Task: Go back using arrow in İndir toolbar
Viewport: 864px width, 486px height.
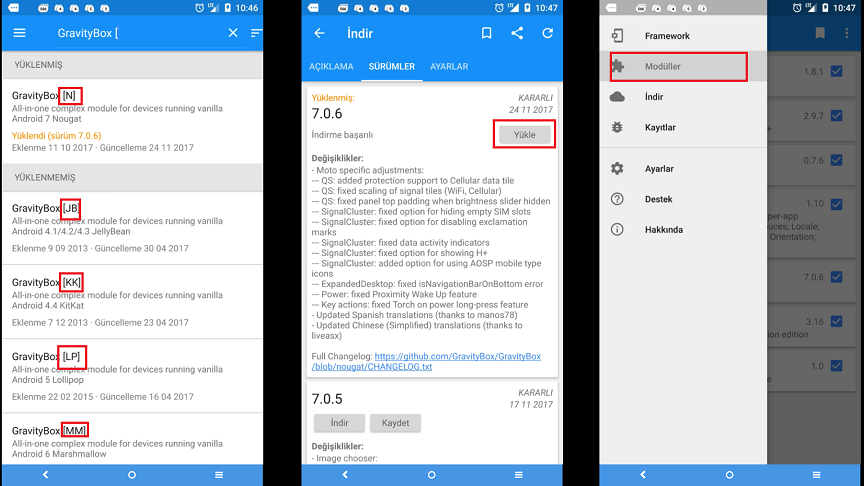Action: tap(319, 33)
